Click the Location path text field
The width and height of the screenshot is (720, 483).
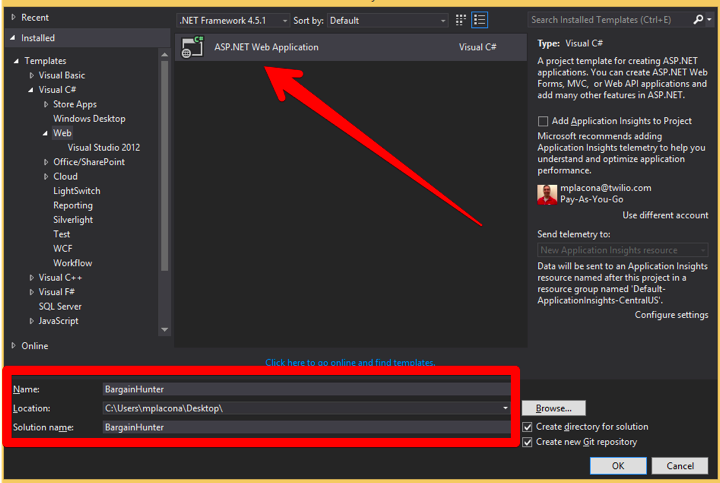301,408
